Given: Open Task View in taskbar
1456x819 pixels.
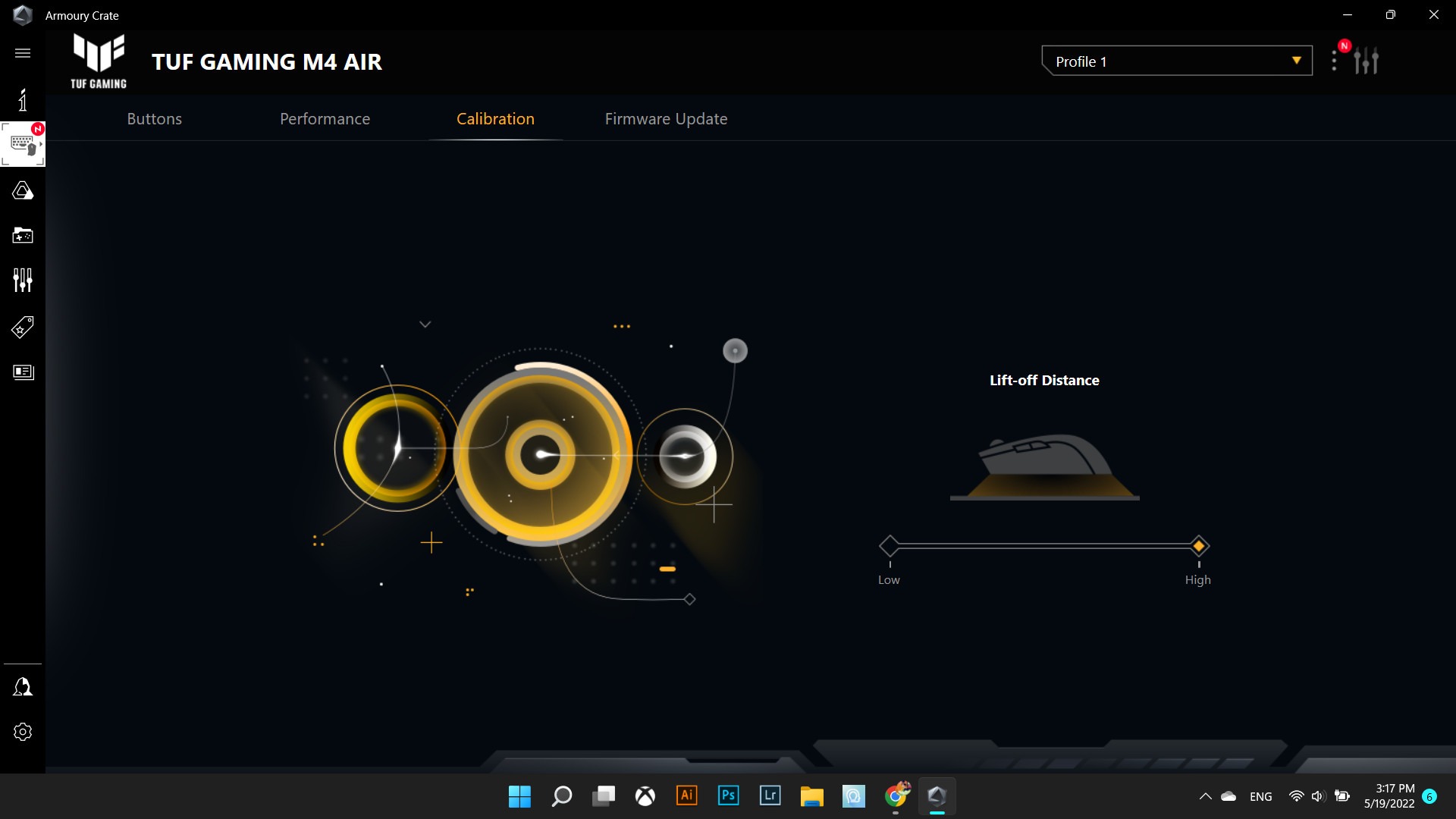Looking at the screenshot, I should click(604, 796).
